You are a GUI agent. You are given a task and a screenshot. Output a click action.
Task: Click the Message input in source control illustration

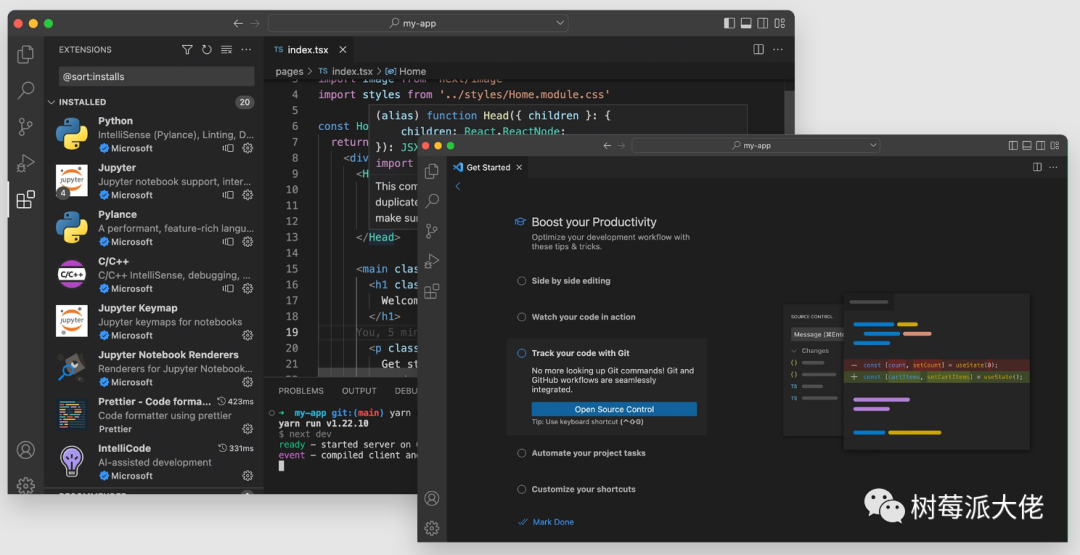pyautogui.click(x=817, y=335)
